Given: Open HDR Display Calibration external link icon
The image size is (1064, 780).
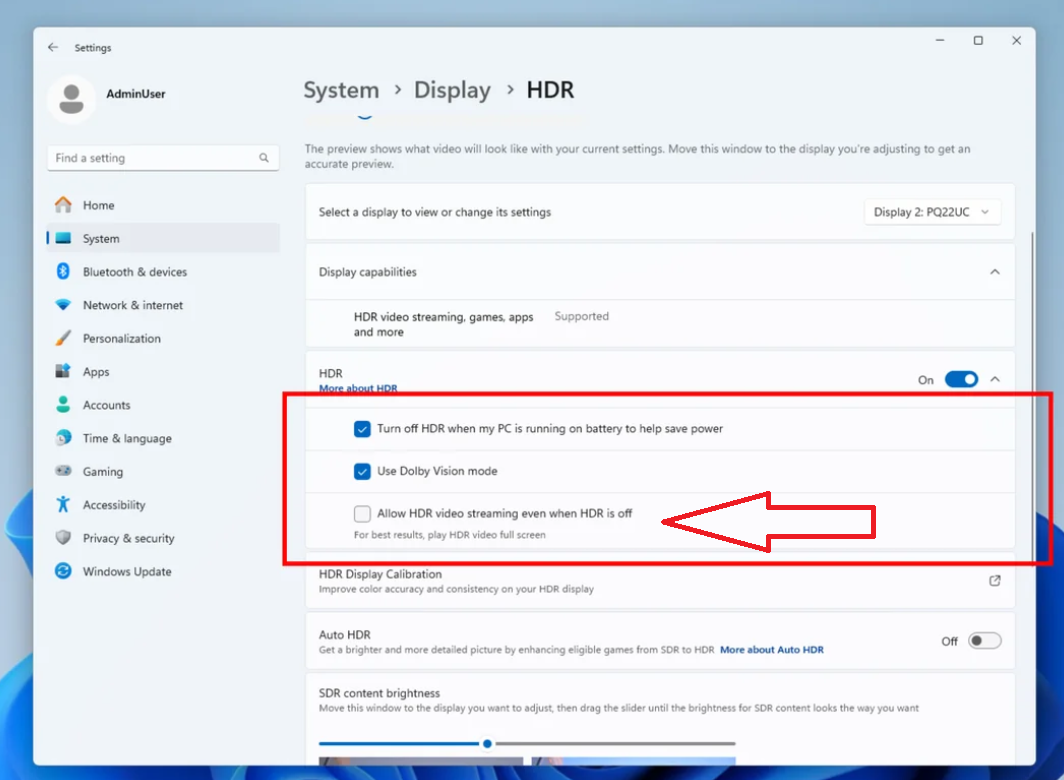Looking at the screenshot, I should click(x=994, y=580).
